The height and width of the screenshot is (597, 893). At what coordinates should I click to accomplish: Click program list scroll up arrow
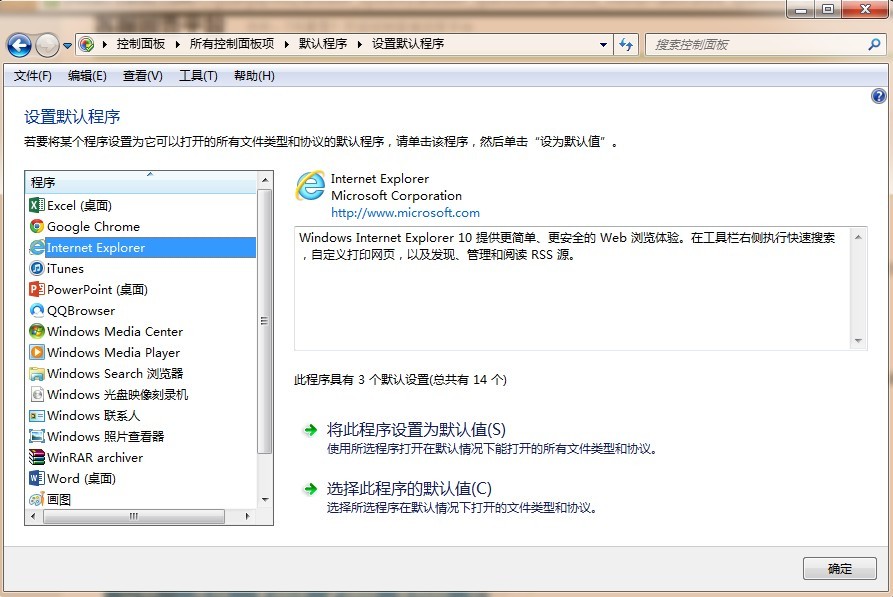point(265,180)
